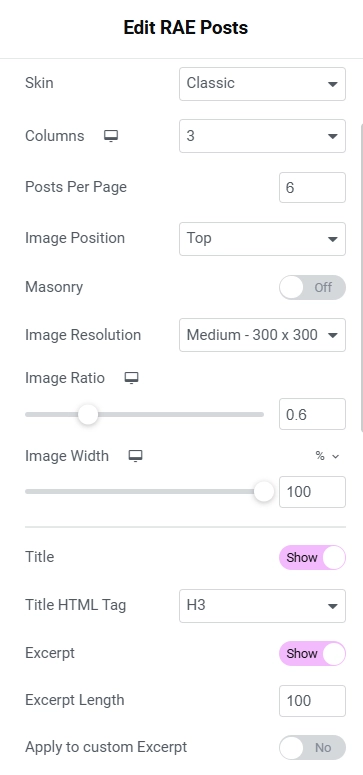The width and height of the screenshot is (363, 775).
Task: Open the Image Width percent unit selector
Action: 327,456
